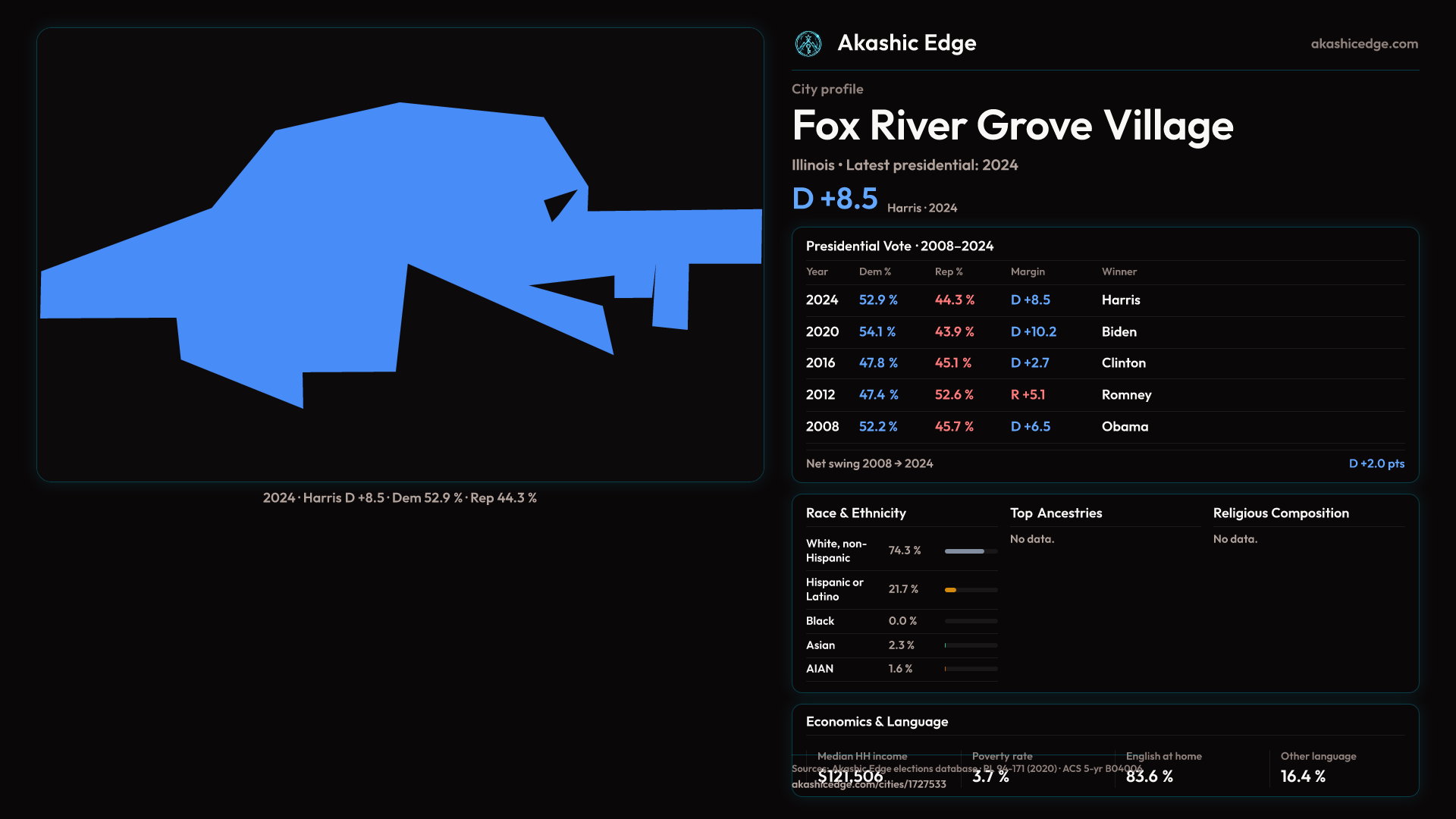
Task: Click the Other language 16.4 % figure
Action: 1302,777
